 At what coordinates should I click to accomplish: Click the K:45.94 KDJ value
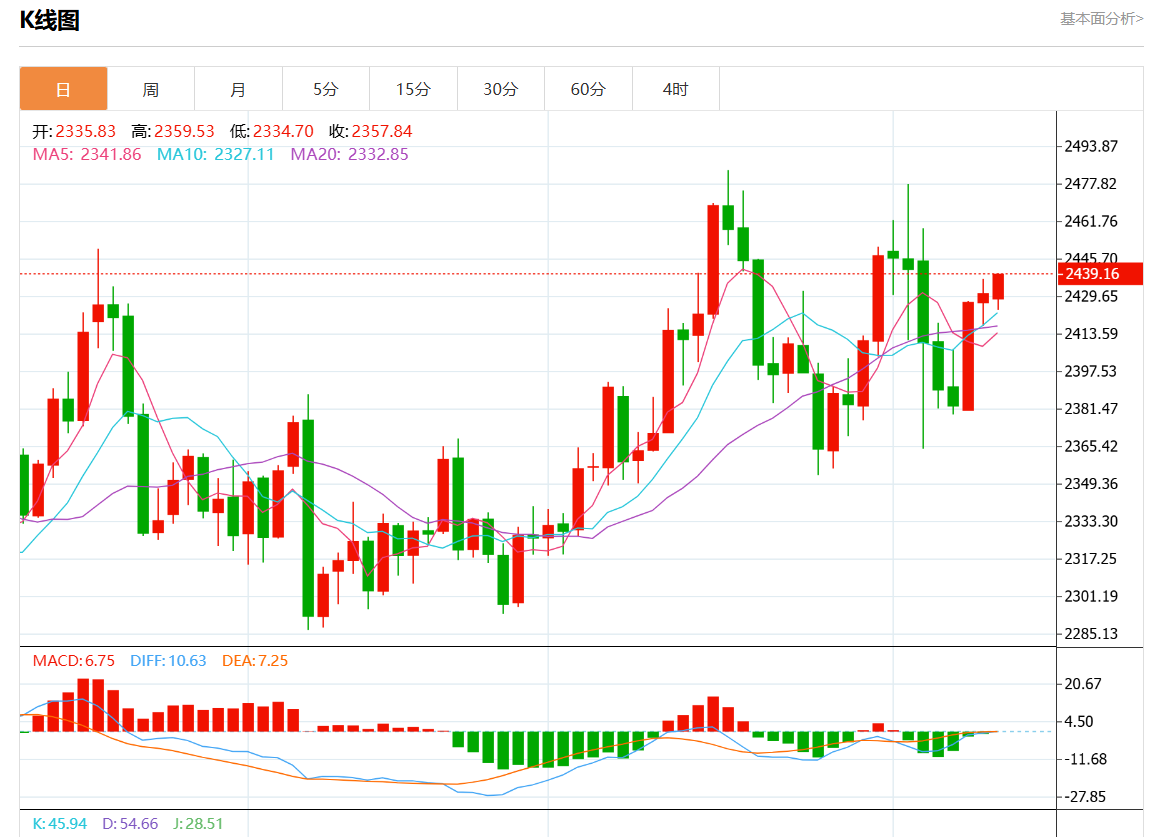pyautogui.click(x=59, y=824)
